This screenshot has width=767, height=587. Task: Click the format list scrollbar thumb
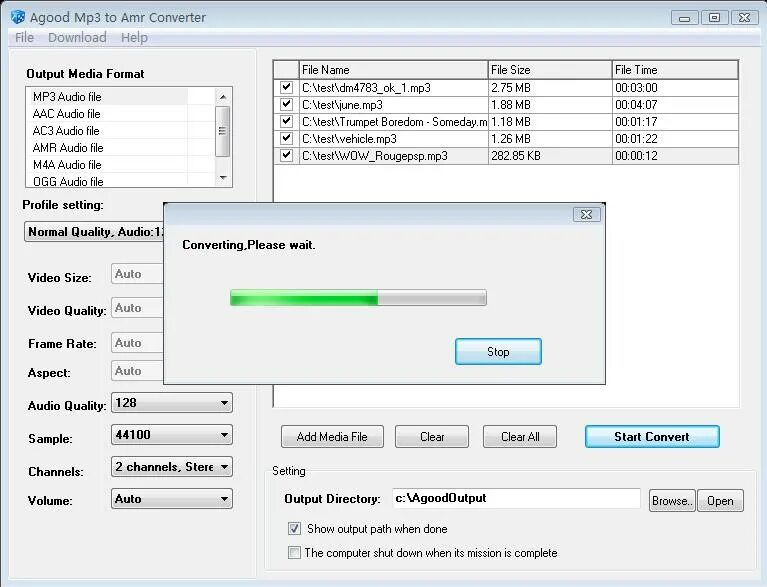click(223, 131)
